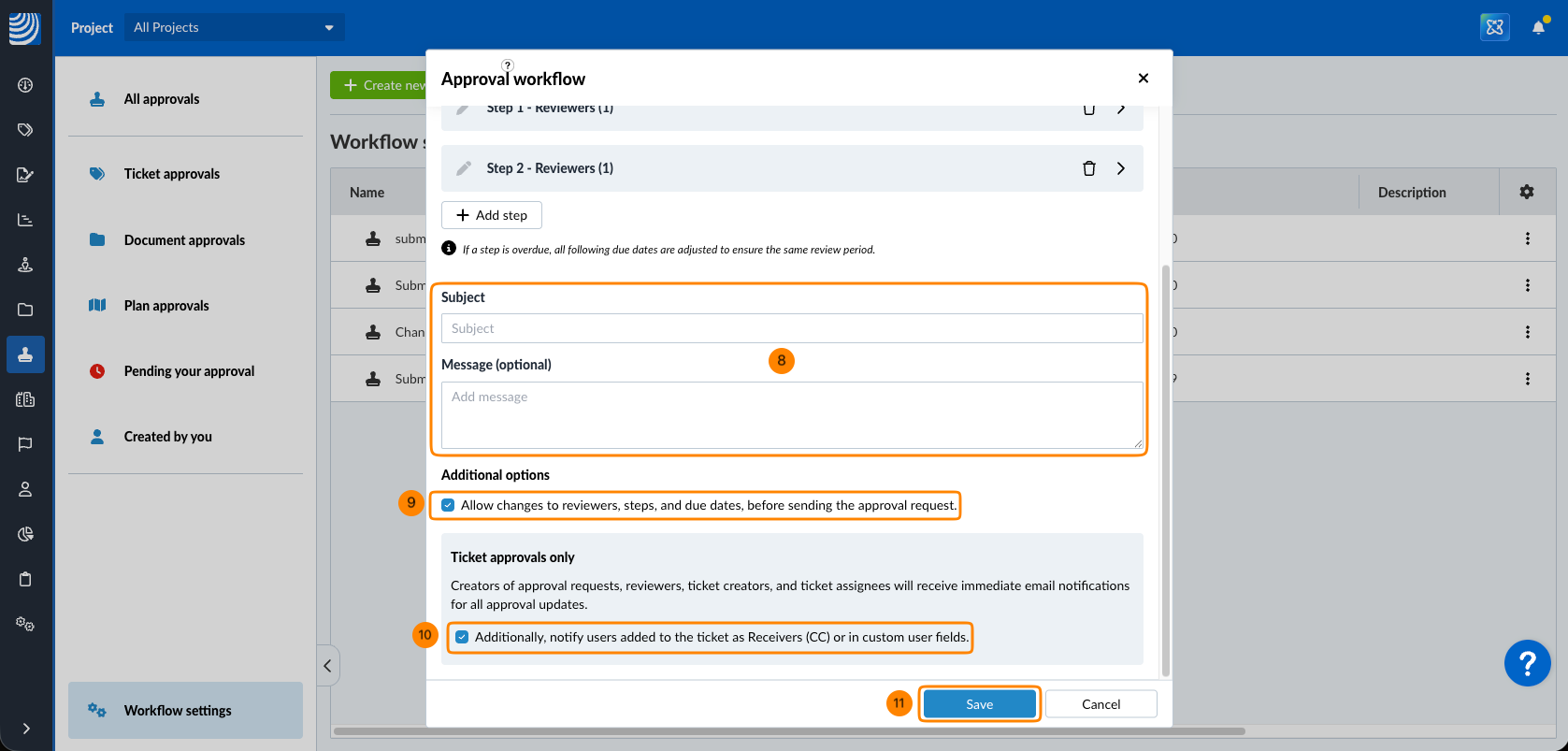Open Pending your approval list
Screen dimensions: 1568x751
(x=189, y=371)
